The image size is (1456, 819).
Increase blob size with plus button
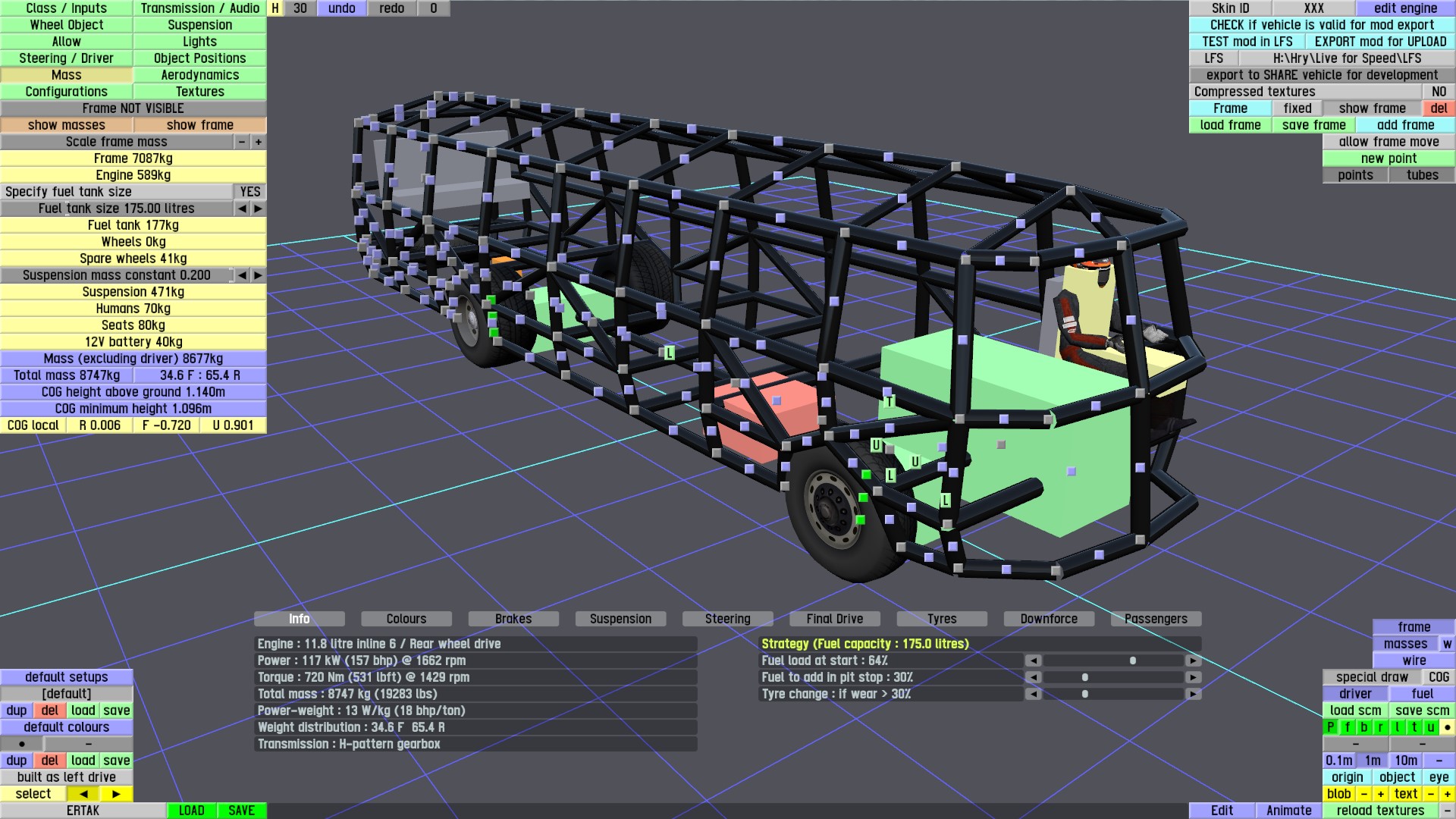(1380, 794)
